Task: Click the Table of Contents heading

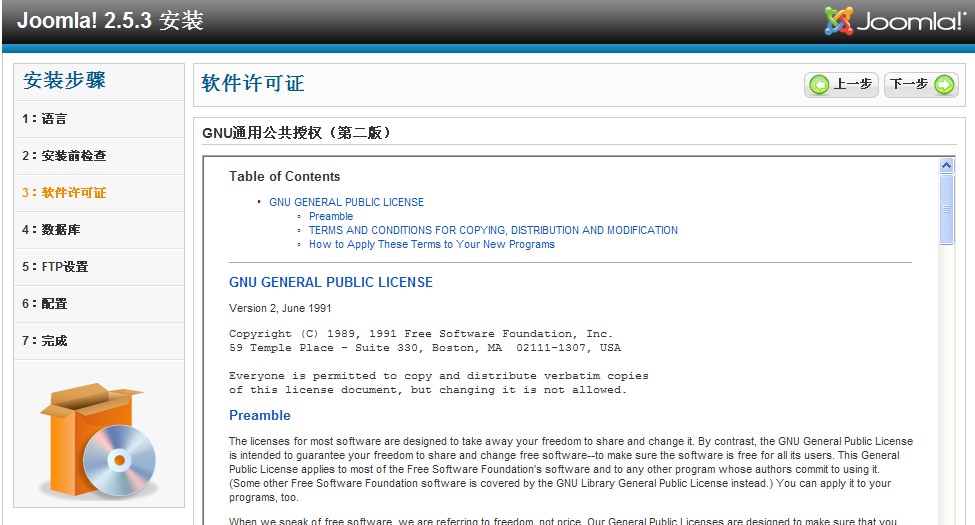Action: (284, 177)
